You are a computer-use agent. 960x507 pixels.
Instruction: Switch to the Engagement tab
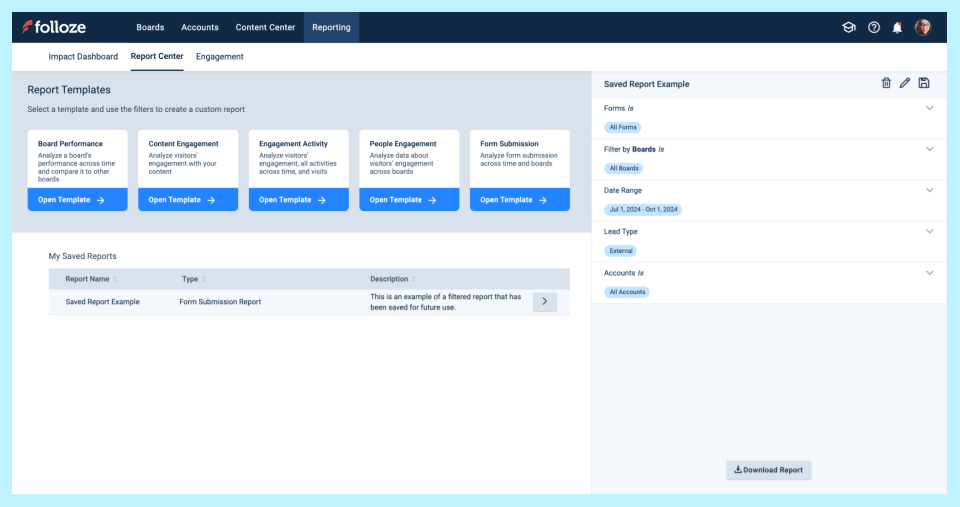click(219, 57)
